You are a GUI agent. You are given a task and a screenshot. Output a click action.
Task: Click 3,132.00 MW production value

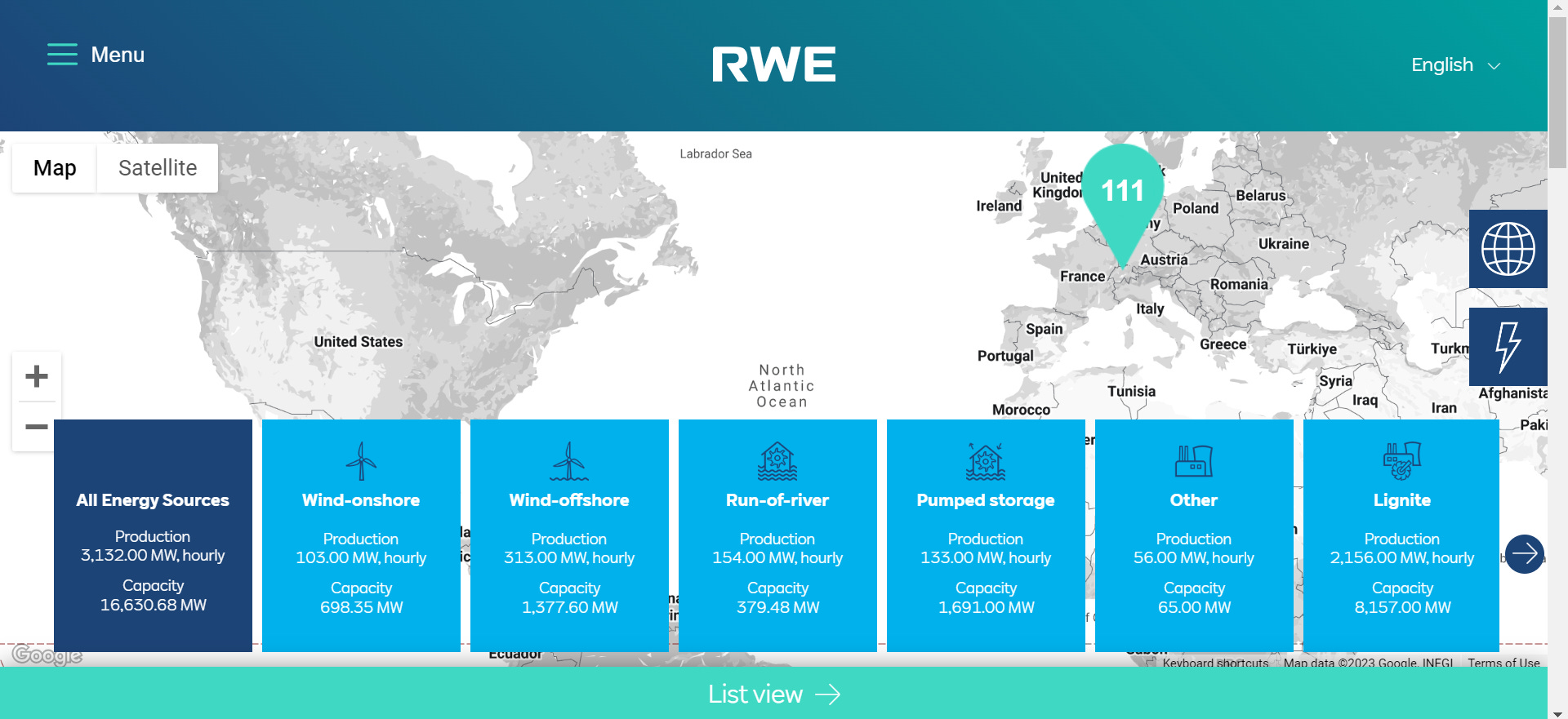point(153,556)
